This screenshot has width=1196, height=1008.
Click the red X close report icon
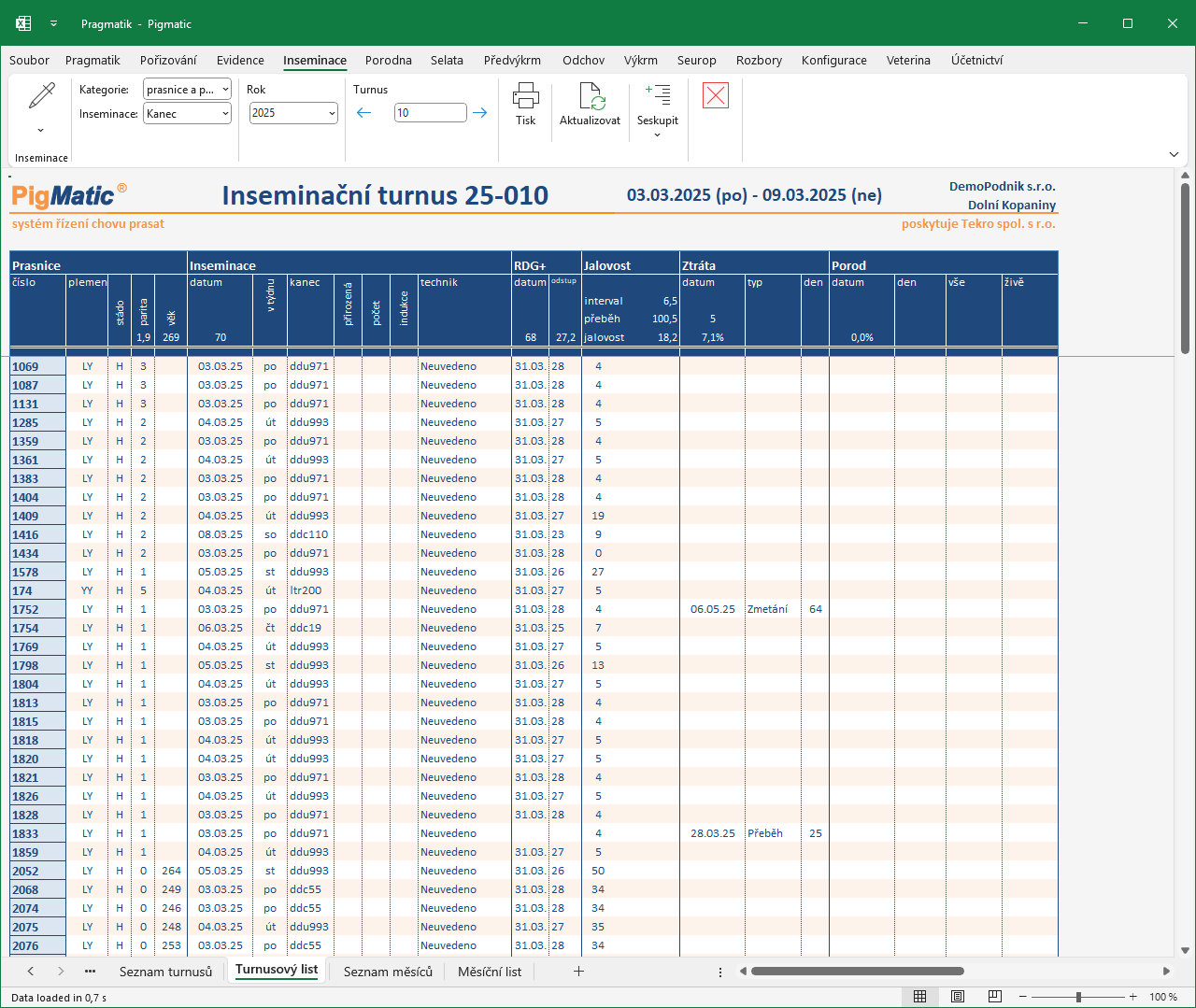pyautogui.click(x=716, y=95)
